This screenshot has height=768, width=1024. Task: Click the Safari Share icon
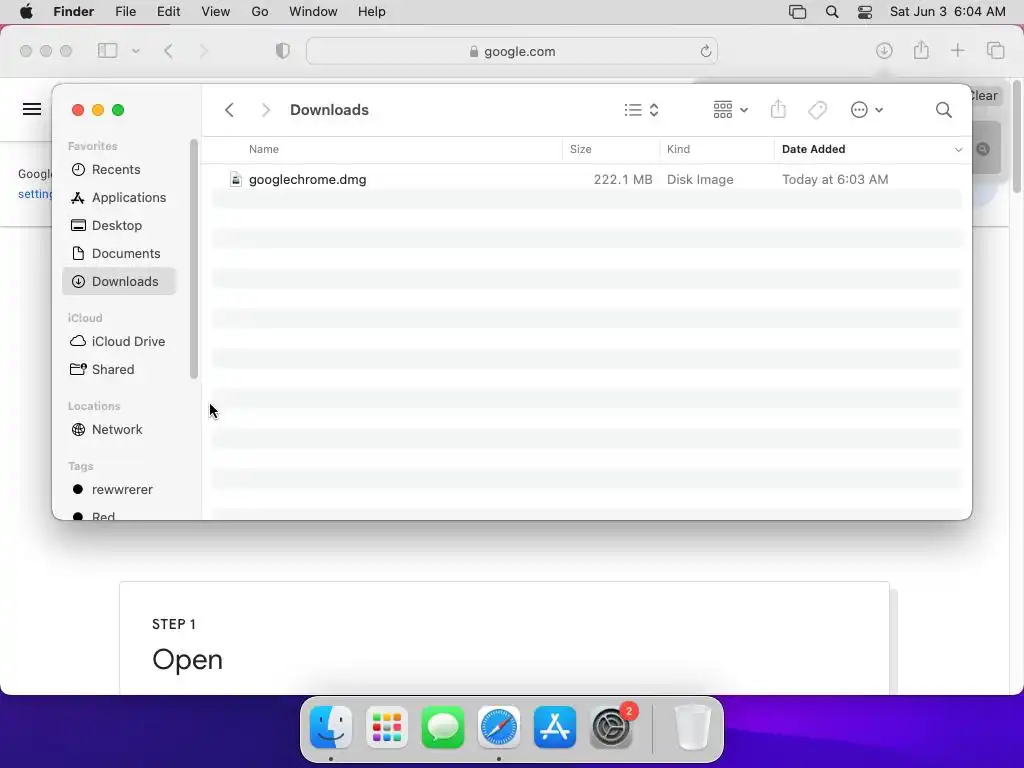(921, 50)
